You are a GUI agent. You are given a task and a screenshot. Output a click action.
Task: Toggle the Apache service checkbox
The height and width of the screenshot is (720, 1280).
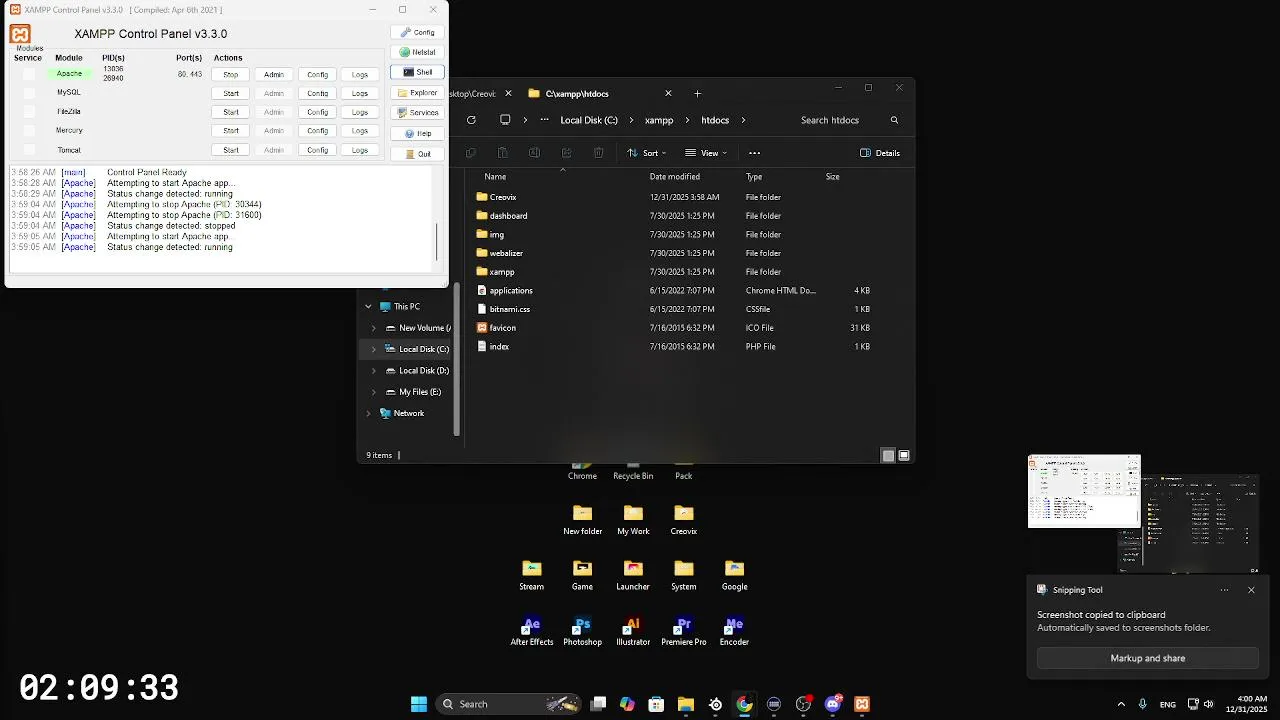click(x=29, y=74)
